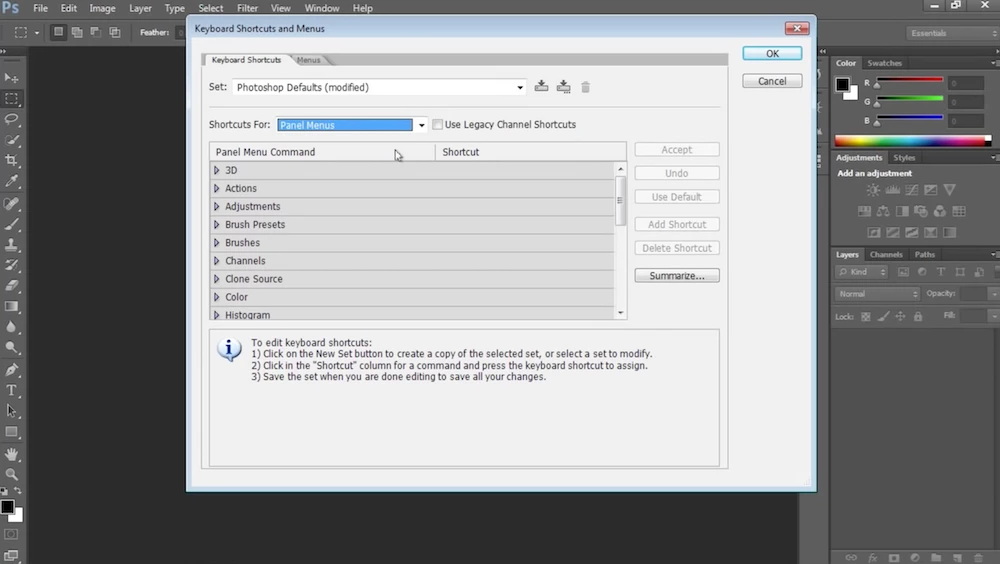Select the Lasso tool
Screen dimensions: 1000x564
coord(11,119)
